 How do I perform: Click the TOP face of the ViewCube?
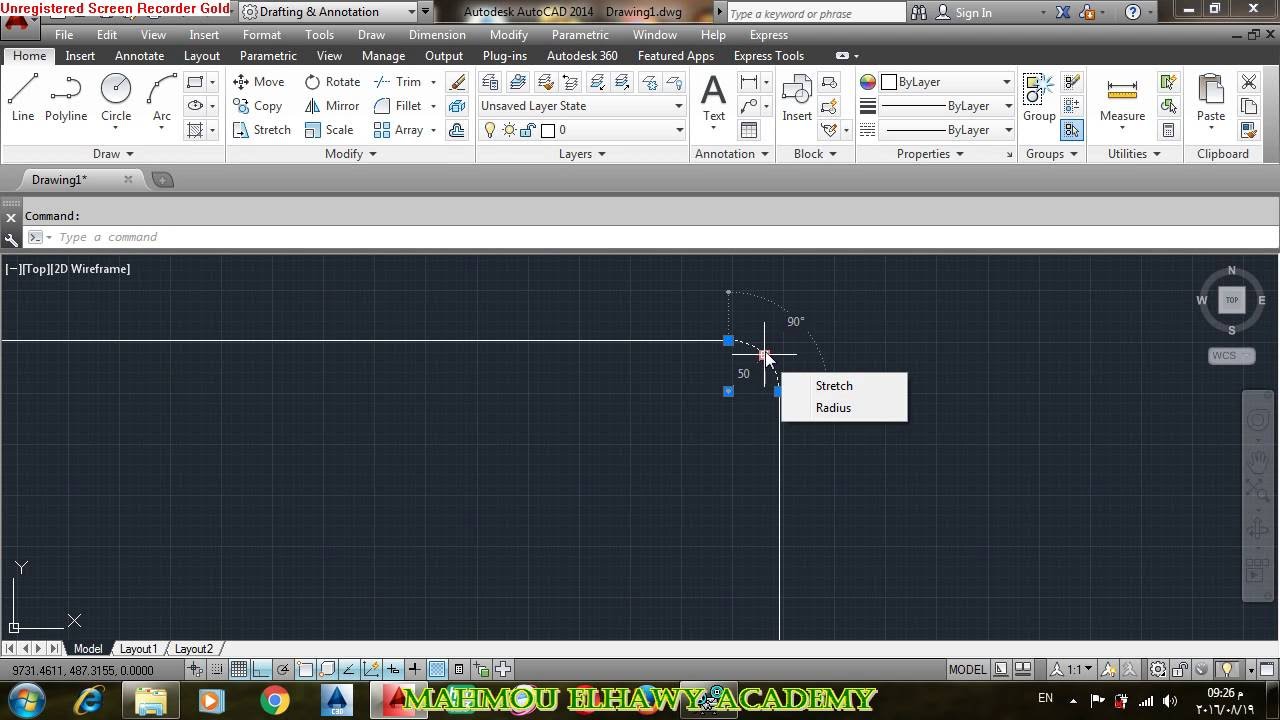1232,300
